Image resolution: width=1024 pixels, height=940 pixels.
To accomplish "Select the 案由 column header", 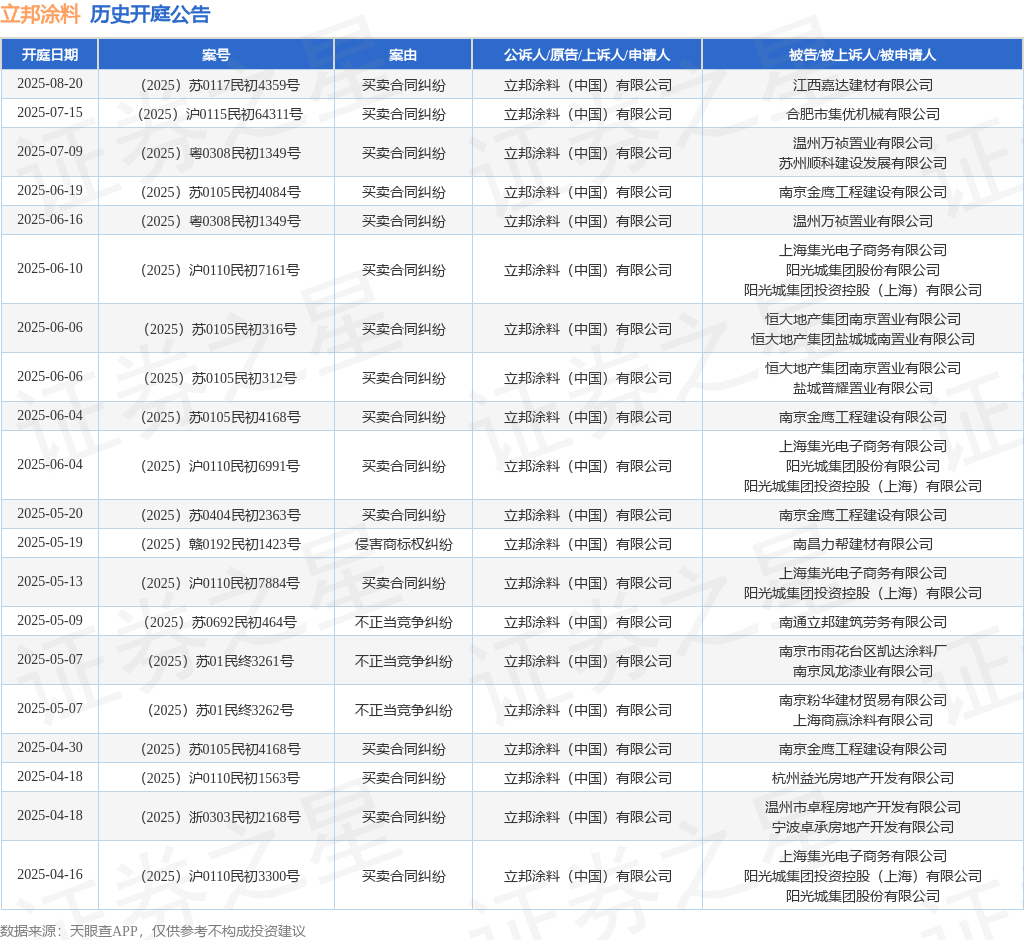I will point(403,55).
